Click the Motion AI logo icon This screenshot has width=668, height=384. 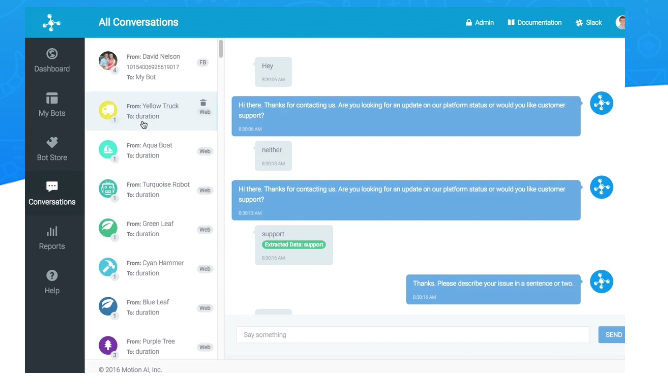[x=52, y=23]
